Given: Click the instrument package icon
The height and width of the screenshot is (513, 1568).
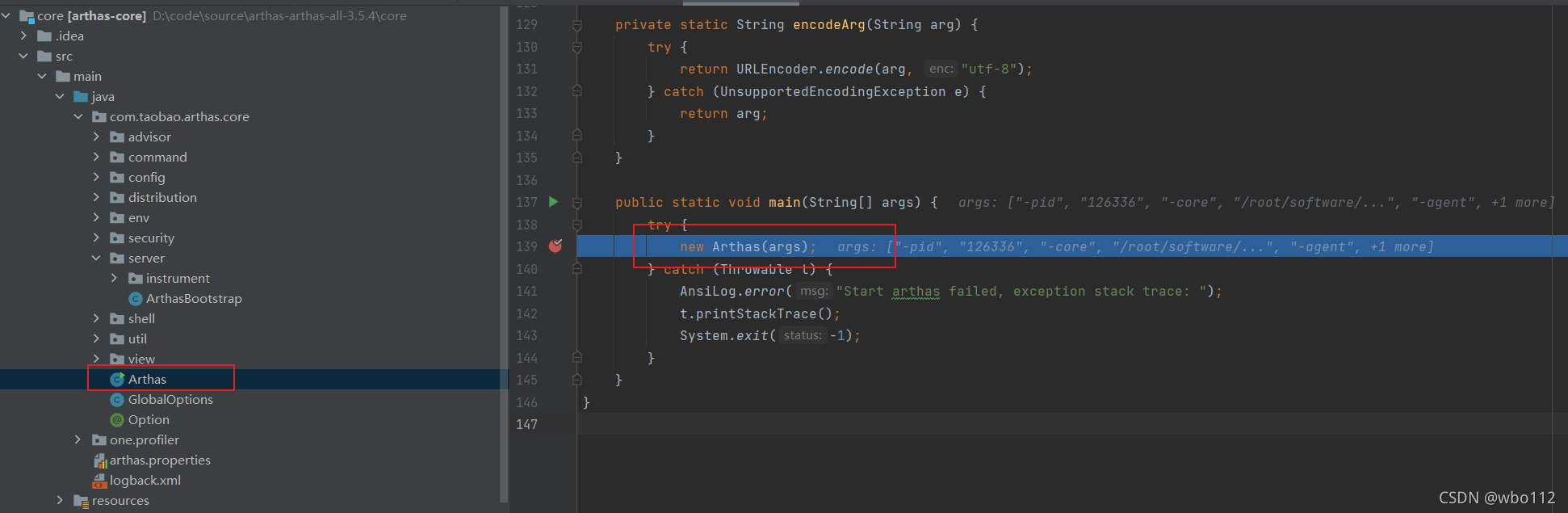Looking at the screenshot, I should [136, 279].
